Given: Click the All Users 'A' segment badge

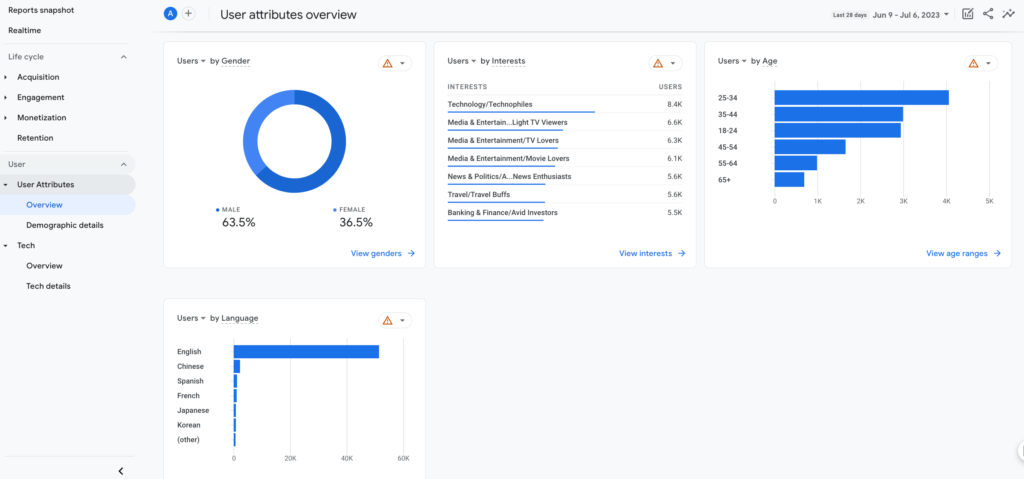Looking at the screenshot, I should tap(171, 14).
